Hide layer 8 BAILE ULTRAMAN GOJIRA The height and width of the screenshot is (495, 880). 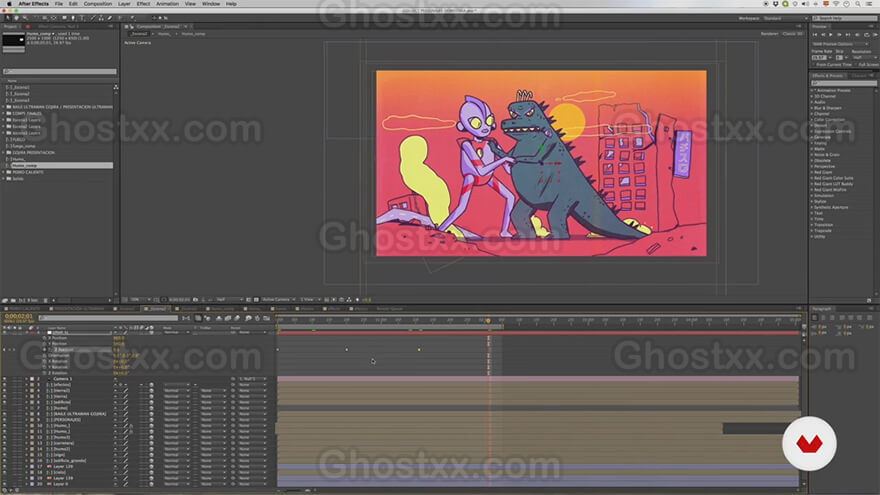[4, 414]
